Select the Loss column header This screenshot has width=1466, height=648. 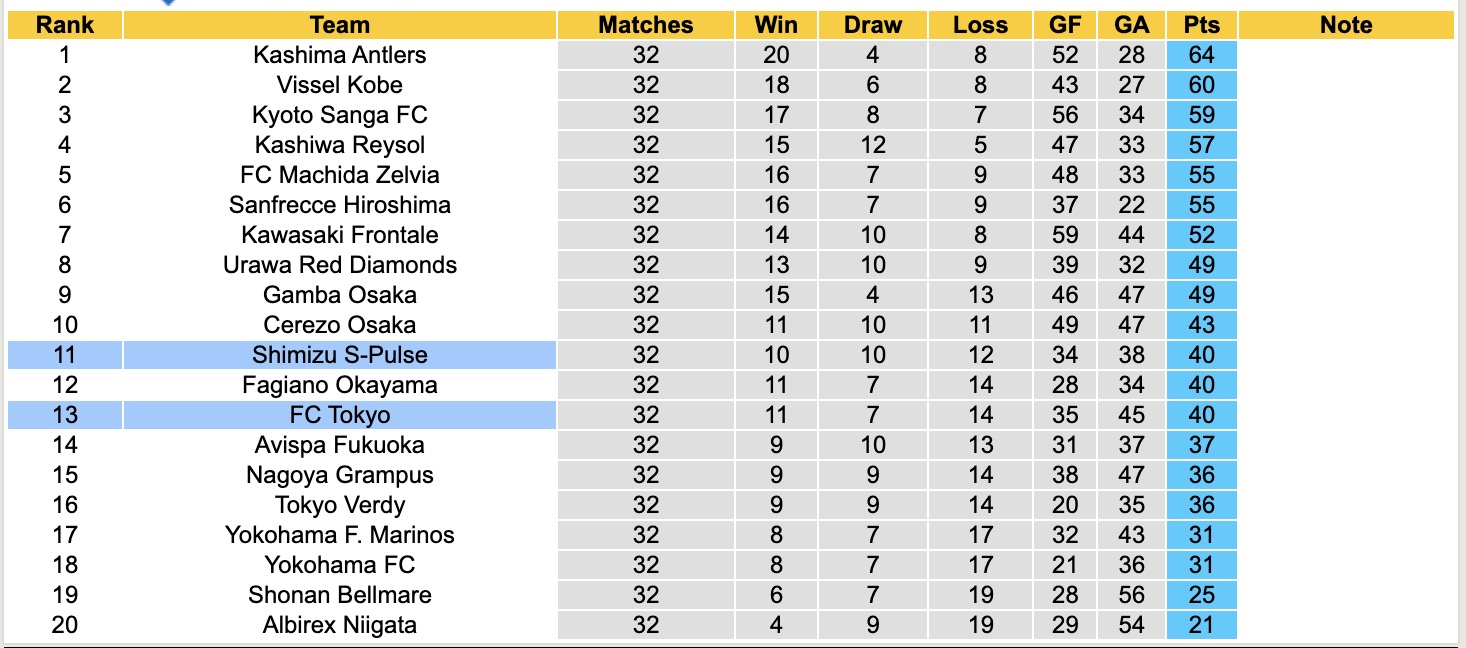tap(980, 25)
